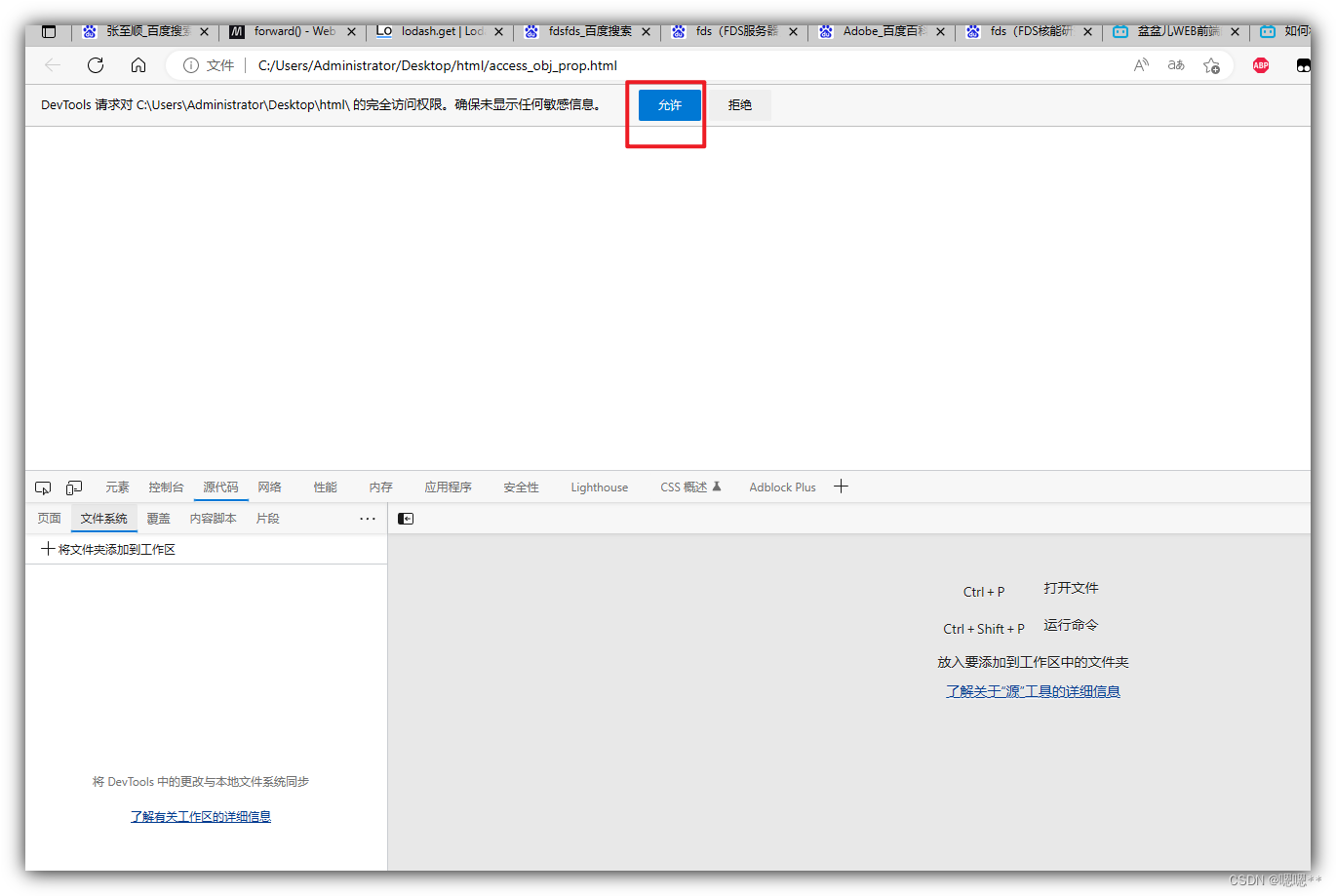Open the home page via the house icon
This screenshot has width=1336, height=896.
click(138, 65)
